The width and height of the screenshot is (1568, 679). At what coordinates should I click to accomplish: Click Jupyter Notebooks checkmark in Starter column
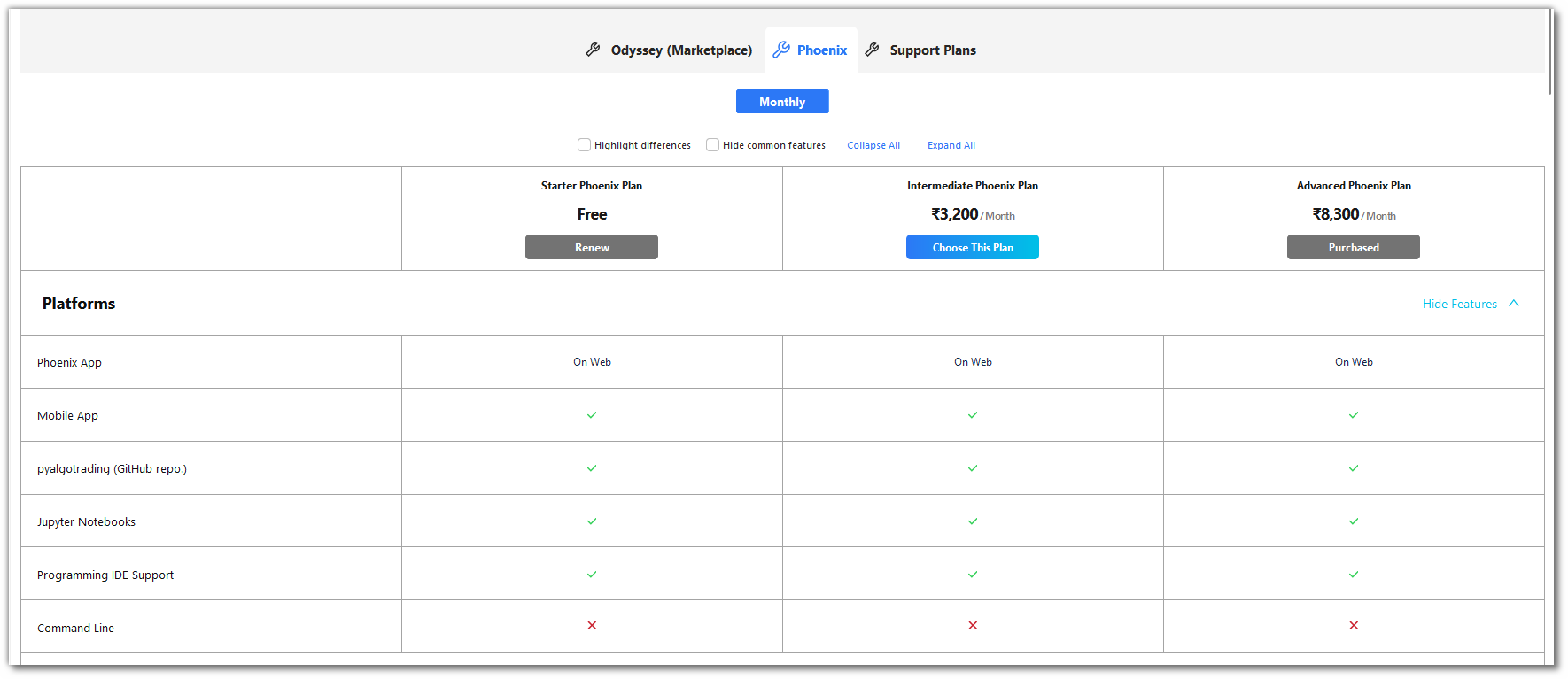(x=592, y=521)
